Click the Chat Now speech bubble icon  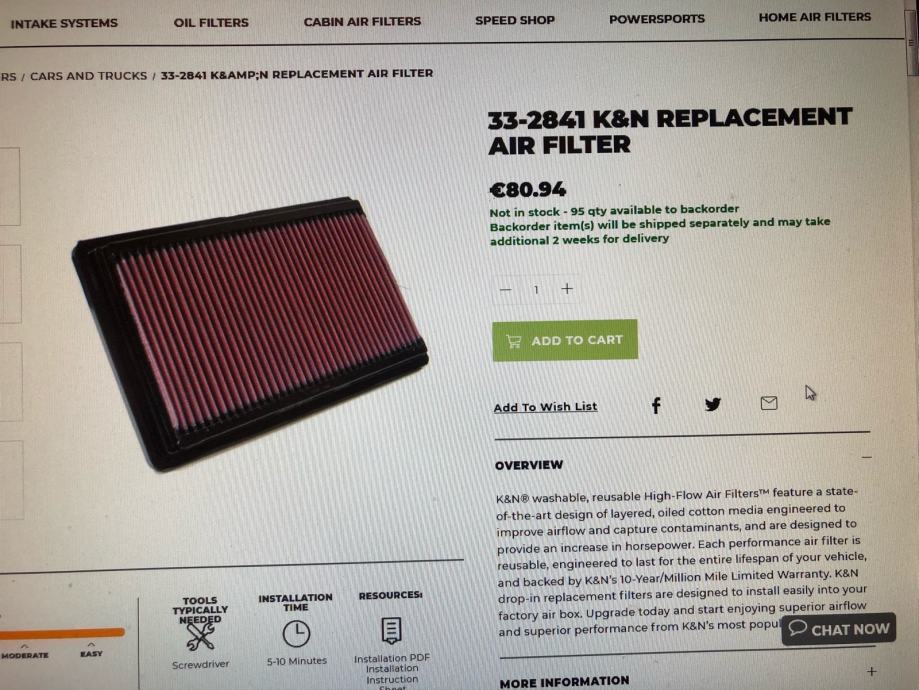[x=798, y=628]
